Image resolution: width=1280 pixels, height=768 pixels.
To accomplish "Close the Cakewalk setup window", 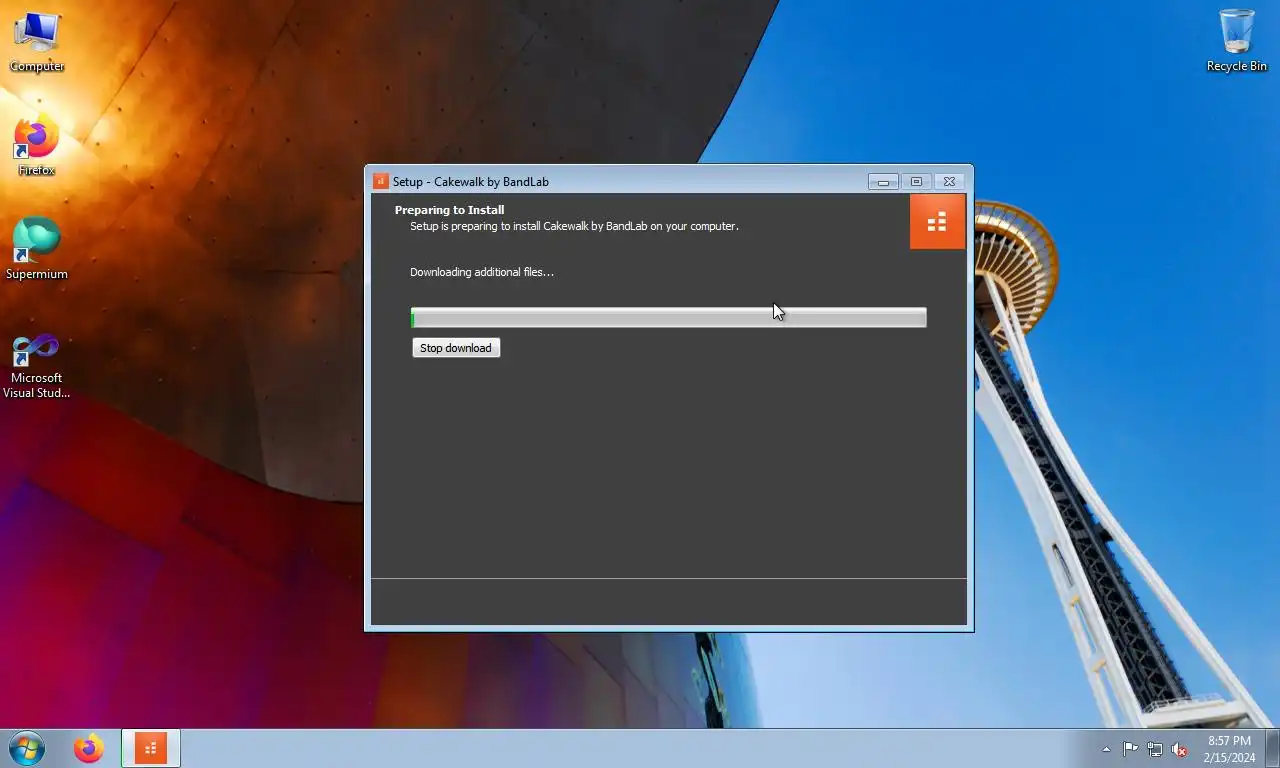I will [x=949, y=182].
